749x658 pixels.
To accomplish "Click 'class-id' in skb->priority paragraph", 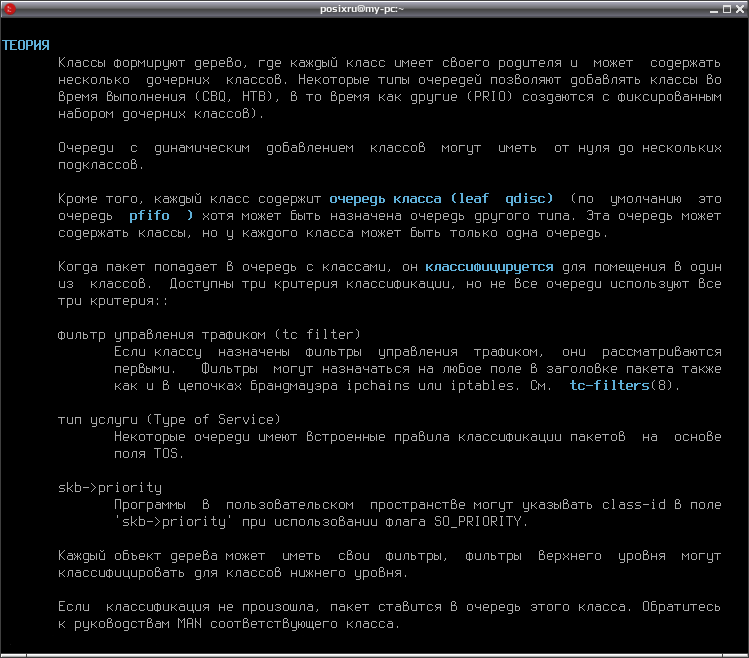I will 633,505.
